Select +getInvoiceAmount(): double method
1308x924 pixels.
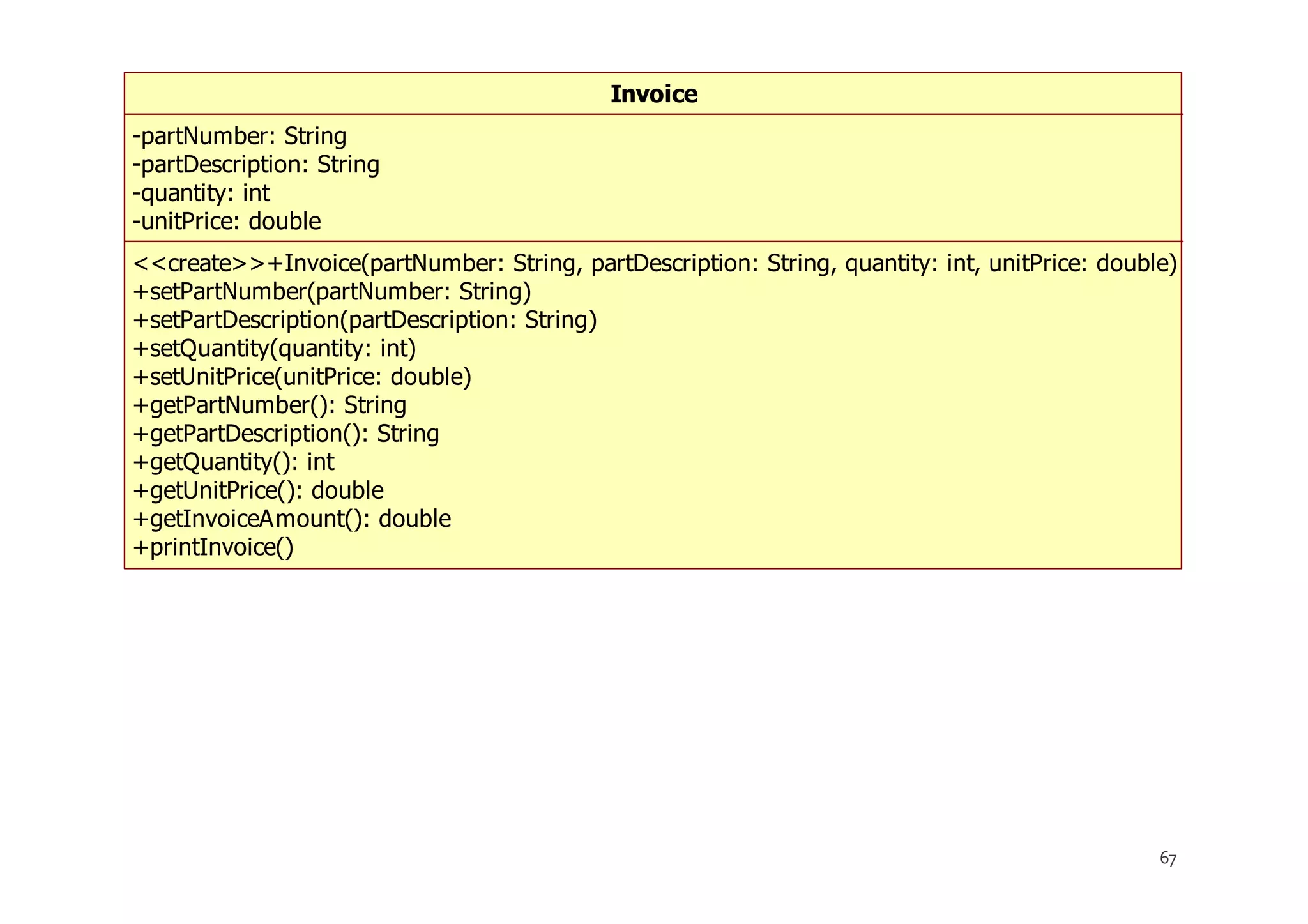292,519
